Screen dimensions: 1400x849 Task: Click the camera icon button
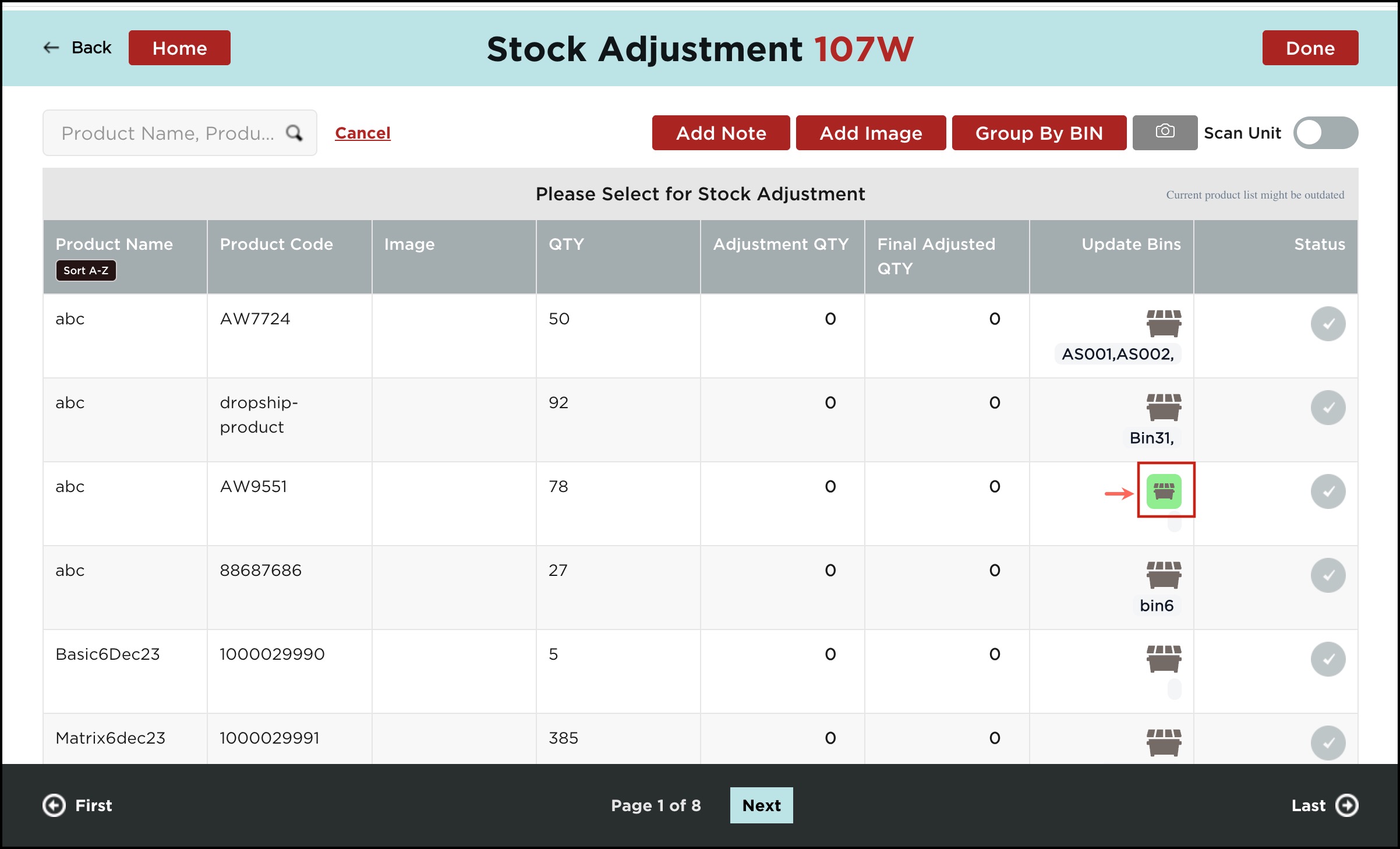click(x=1165, y=132)
